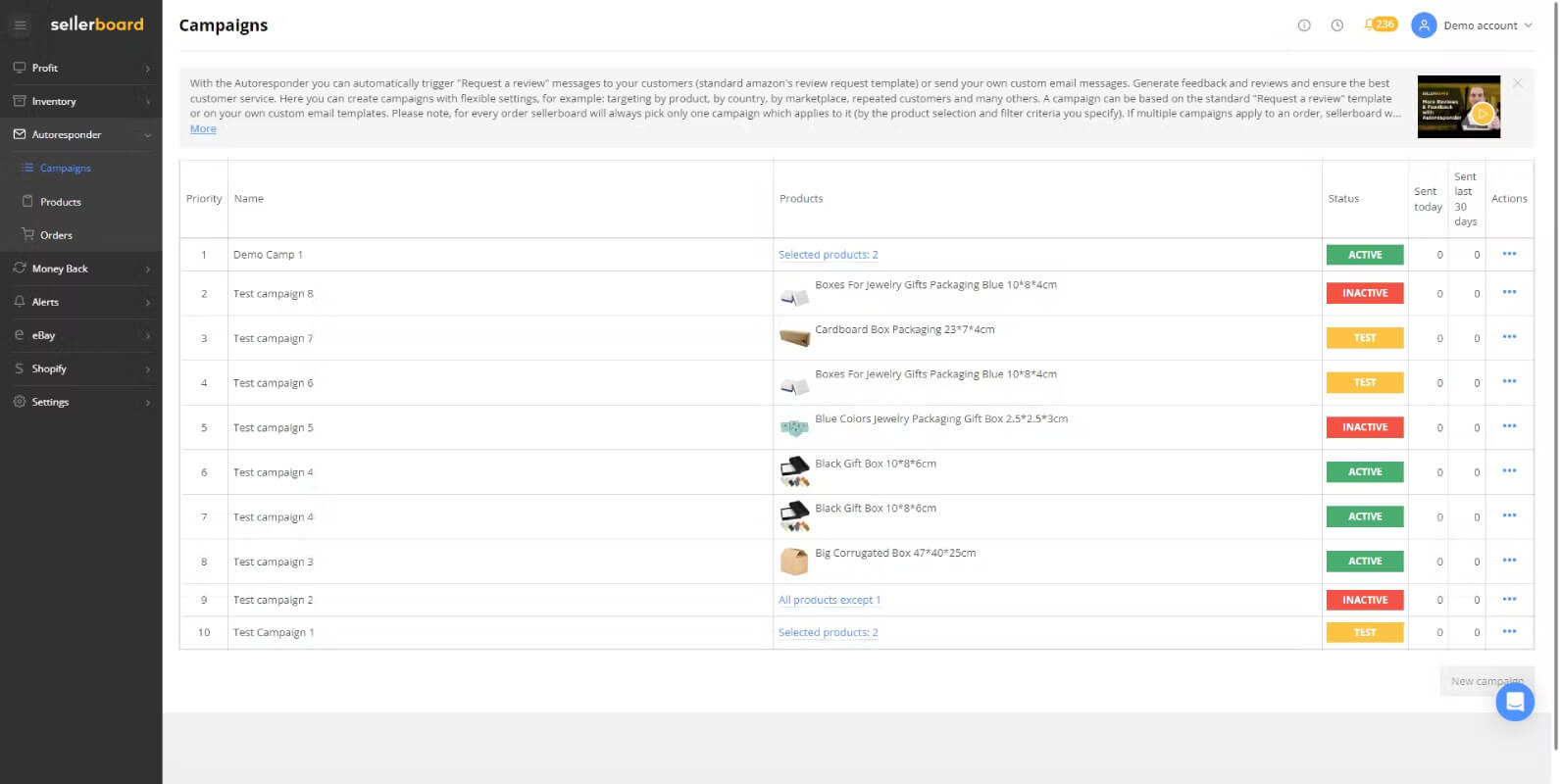Go to Campaigns submenu item
1560x784 pixels.
pos(65,168)
